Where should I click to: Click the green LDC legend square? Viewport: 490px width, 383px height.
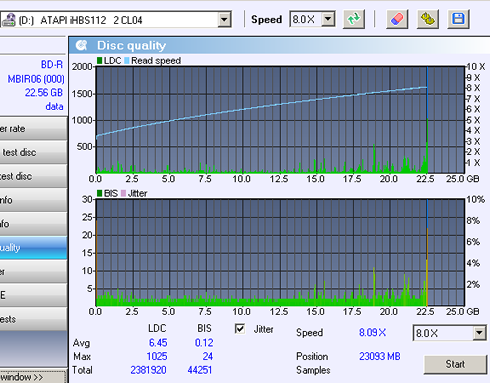pos(99,61)
